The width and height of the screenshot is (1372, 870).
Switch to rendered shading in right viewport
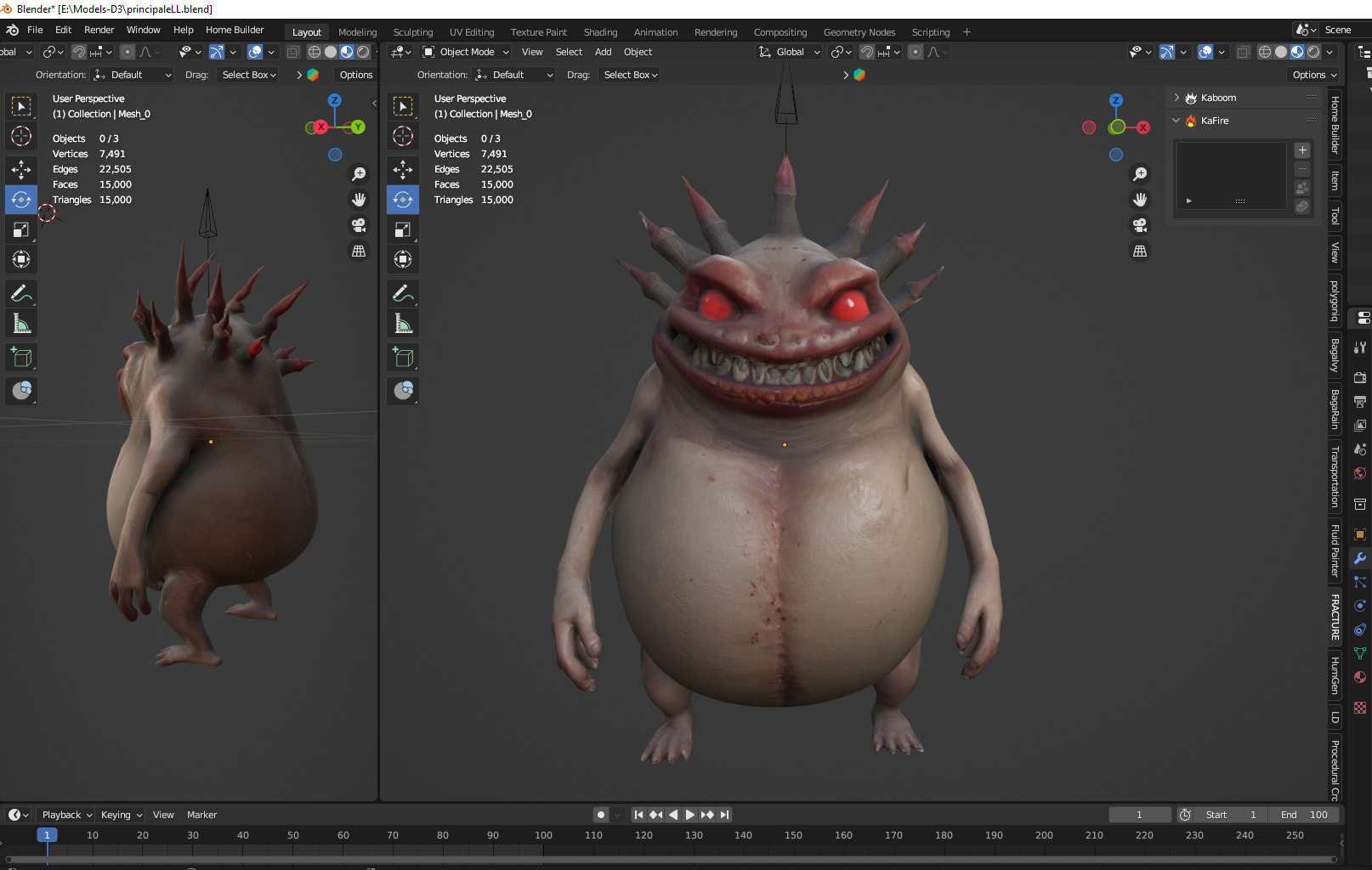(1313, 52)
